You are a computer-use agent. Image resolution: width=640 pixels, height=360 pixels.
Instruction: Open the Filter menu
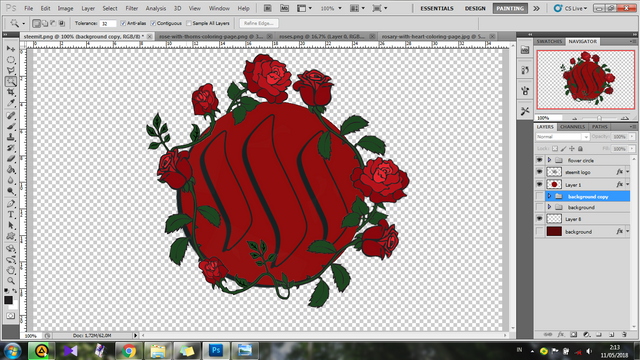131,8
